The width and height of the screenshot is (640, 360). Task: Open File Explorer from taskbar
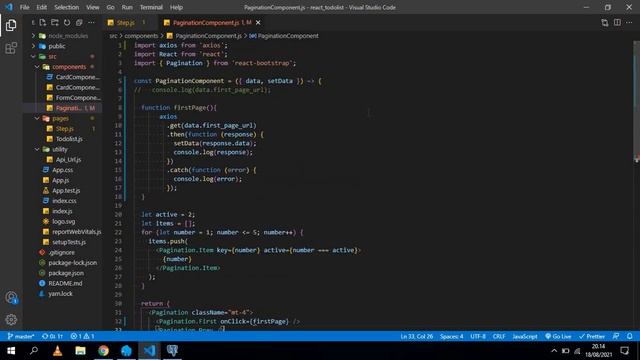[x=80, y=351]
